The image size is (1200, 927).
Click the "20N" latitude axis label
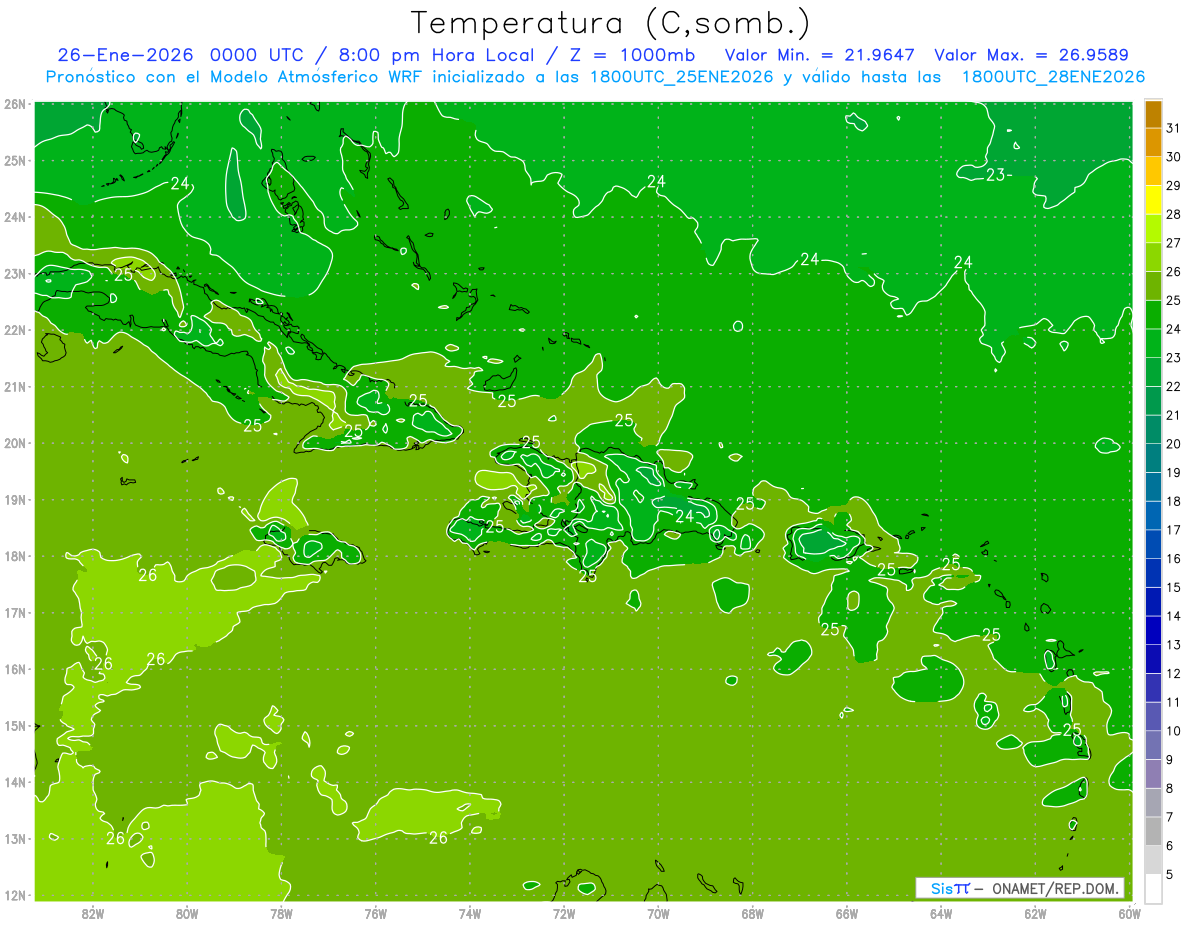click(15, 443)
